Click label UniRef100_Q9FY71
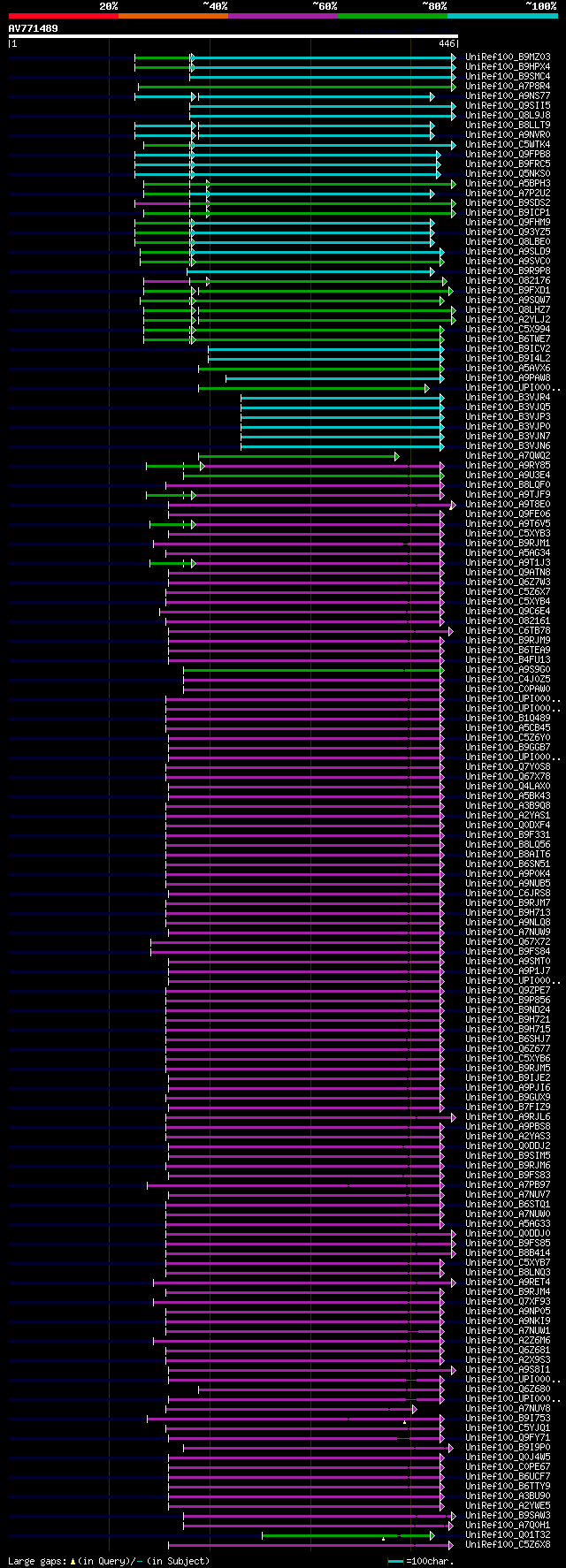 tap(508, 1438)
